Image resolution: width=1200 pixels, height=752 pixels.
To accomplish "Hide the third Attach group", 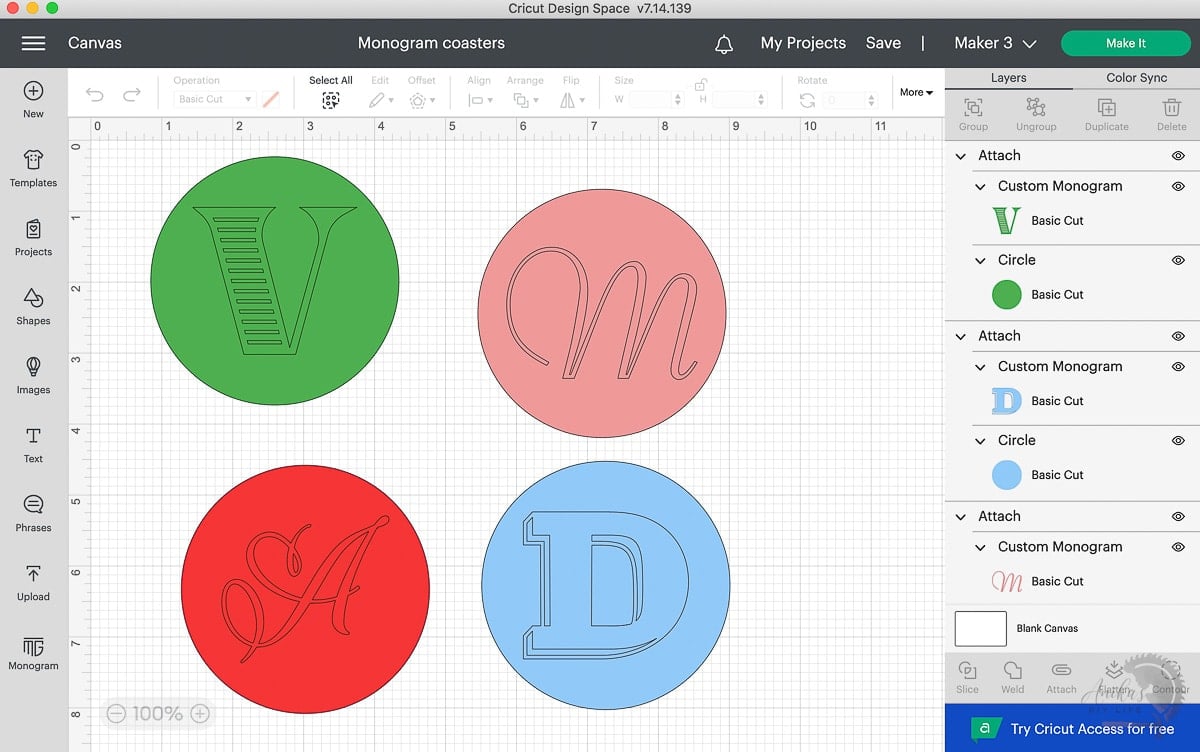I will click(1178, 517).
